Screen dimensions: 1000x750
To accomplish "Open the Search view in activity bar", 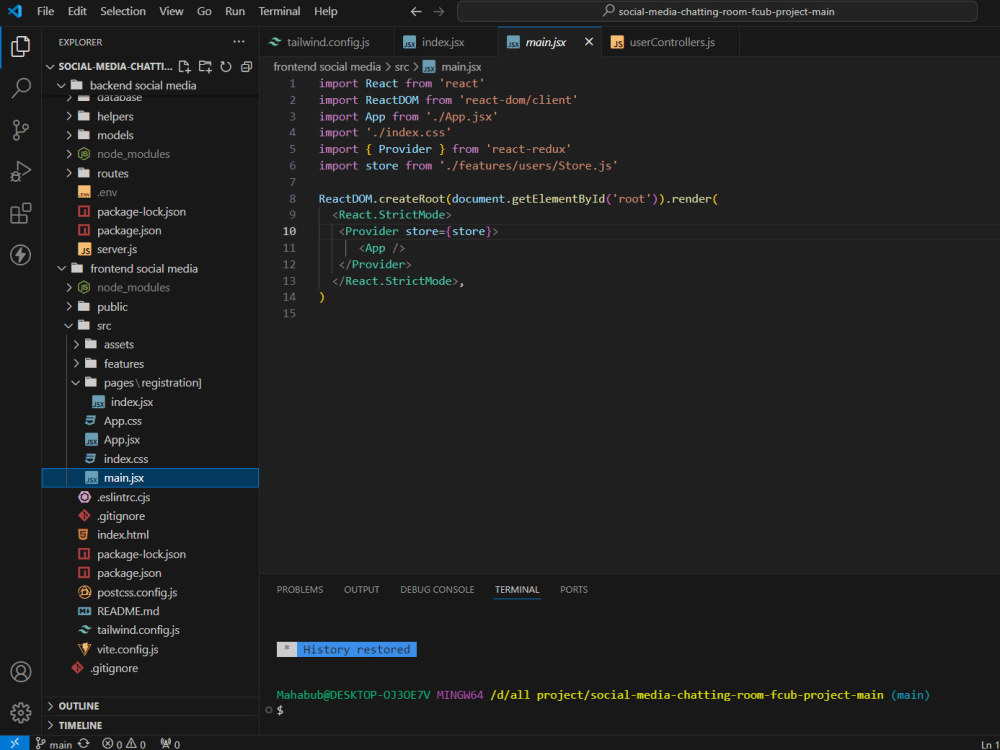I will point(20,88).
